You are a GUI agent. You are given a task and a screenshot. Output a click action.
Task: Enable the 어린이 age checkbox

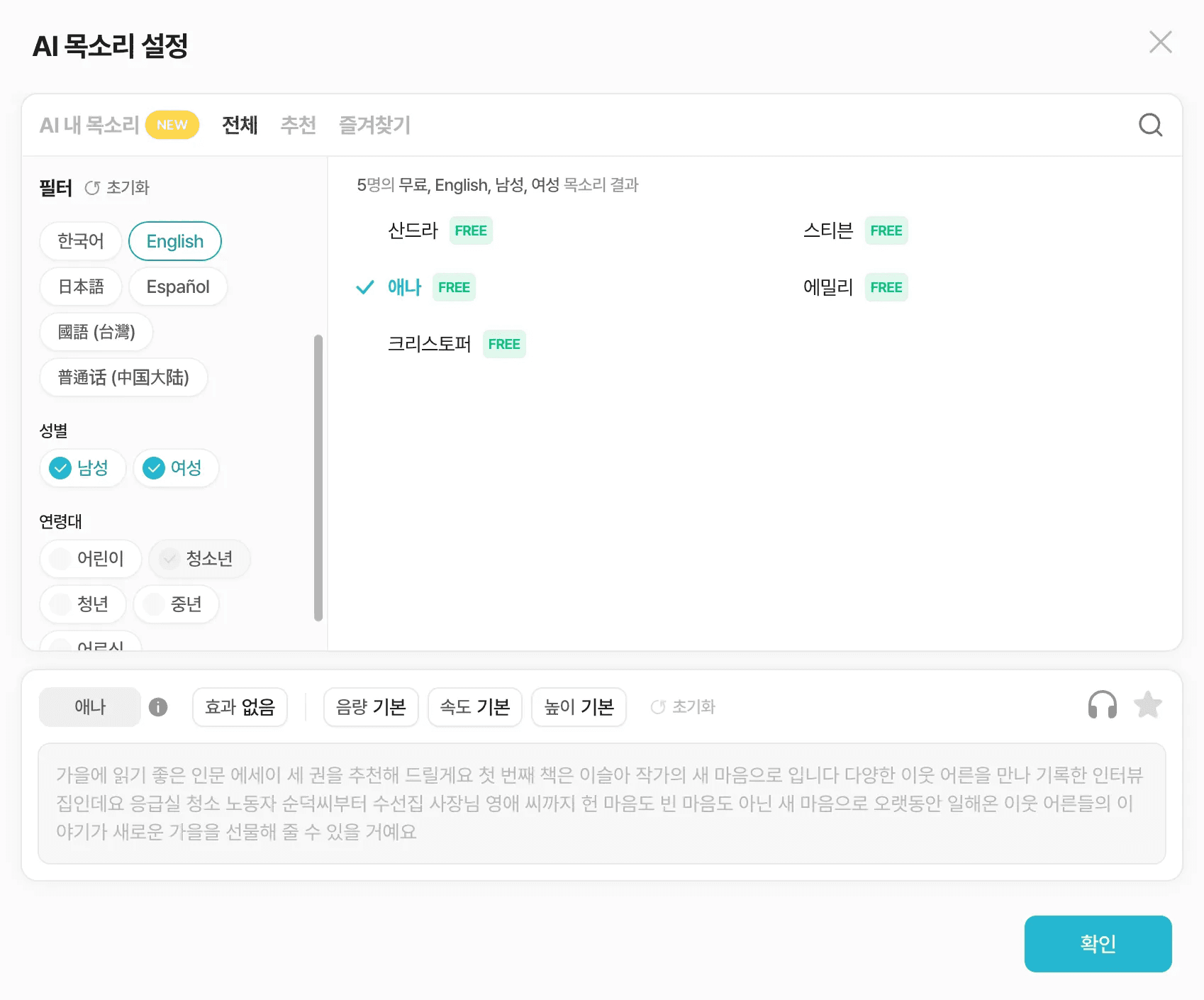point(60,559)
